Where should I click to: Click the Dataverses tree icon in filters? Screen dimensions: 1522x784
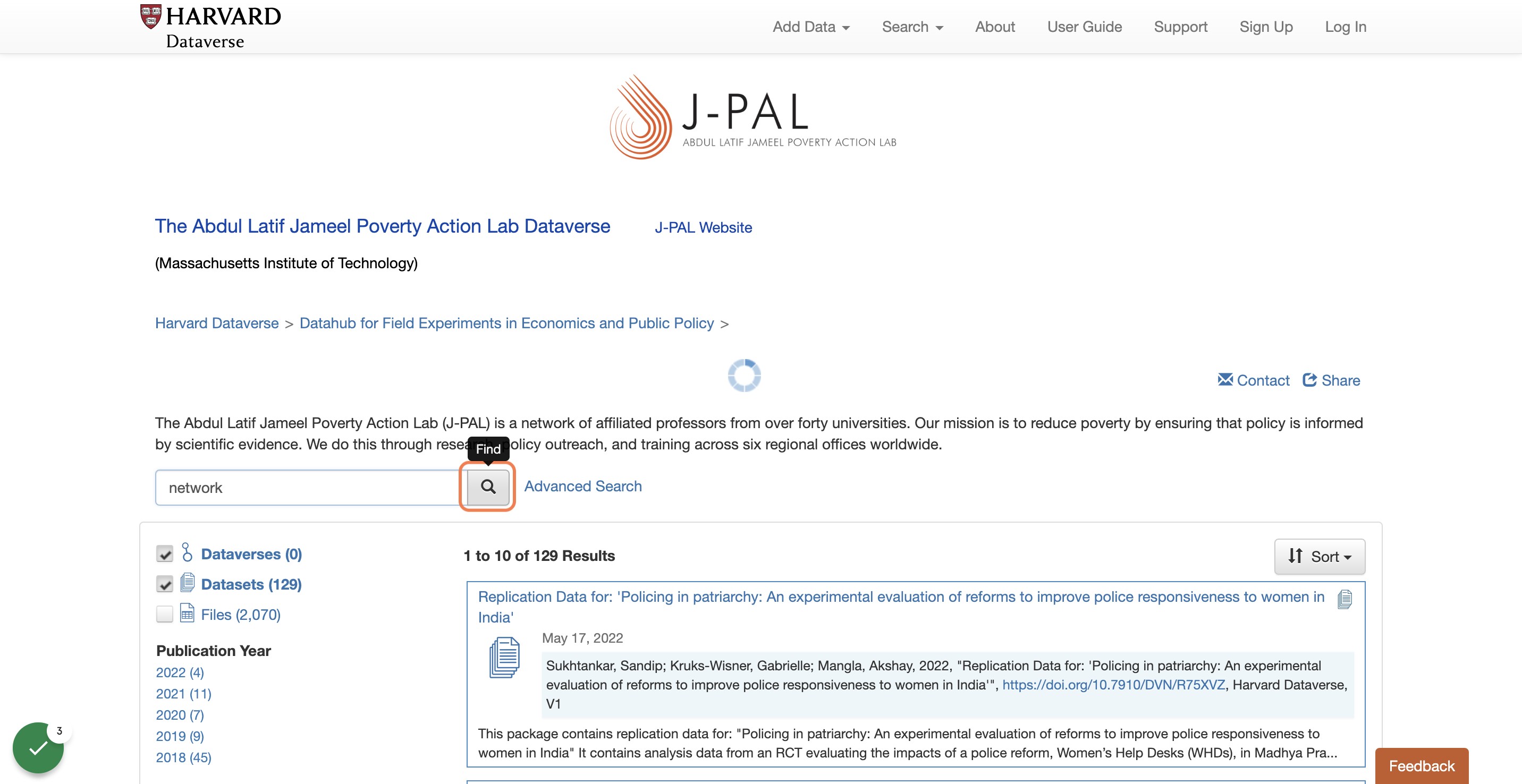[187, 552]
